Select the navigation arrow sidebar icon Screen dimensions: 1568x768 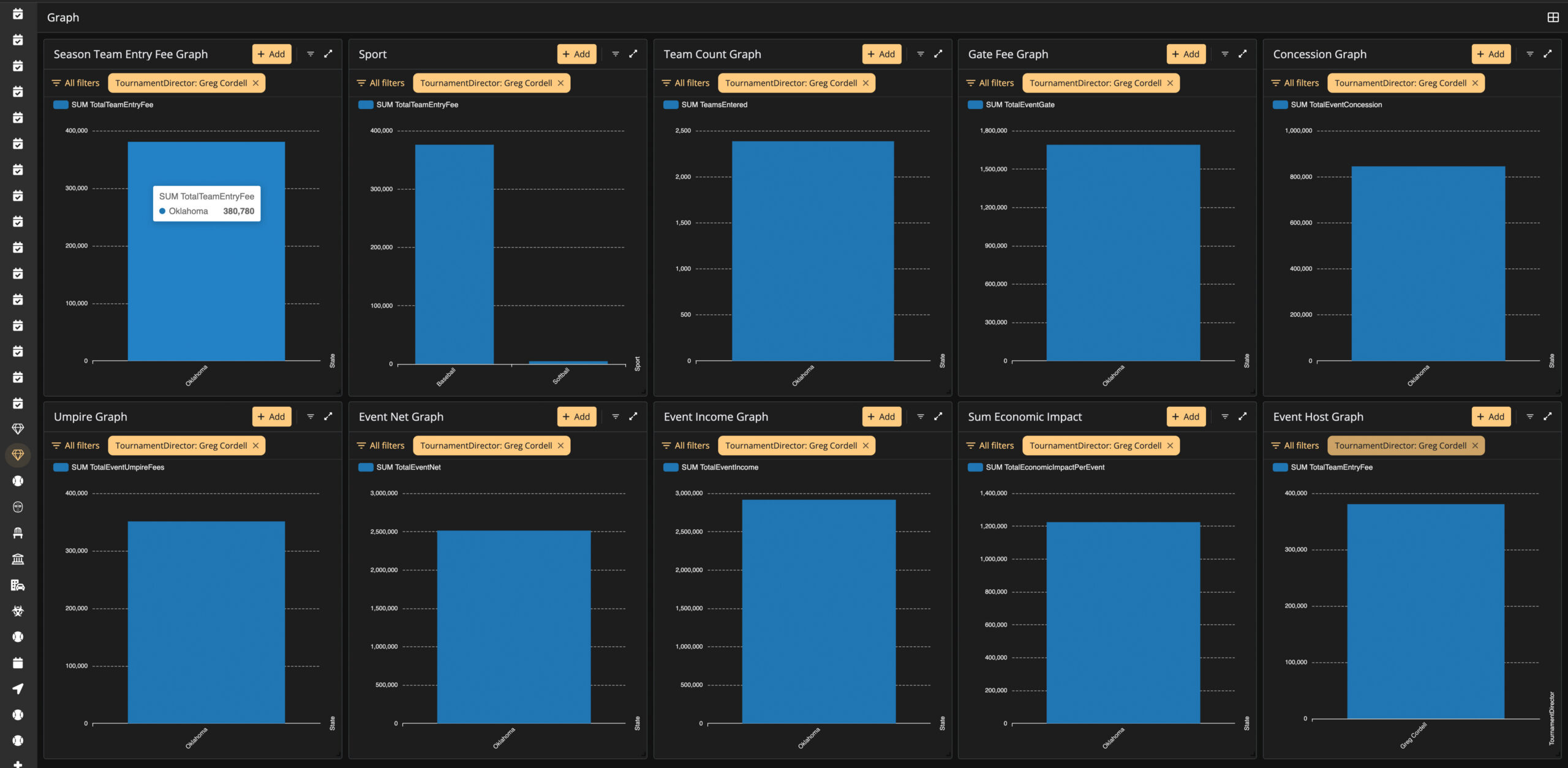point(18,688)
